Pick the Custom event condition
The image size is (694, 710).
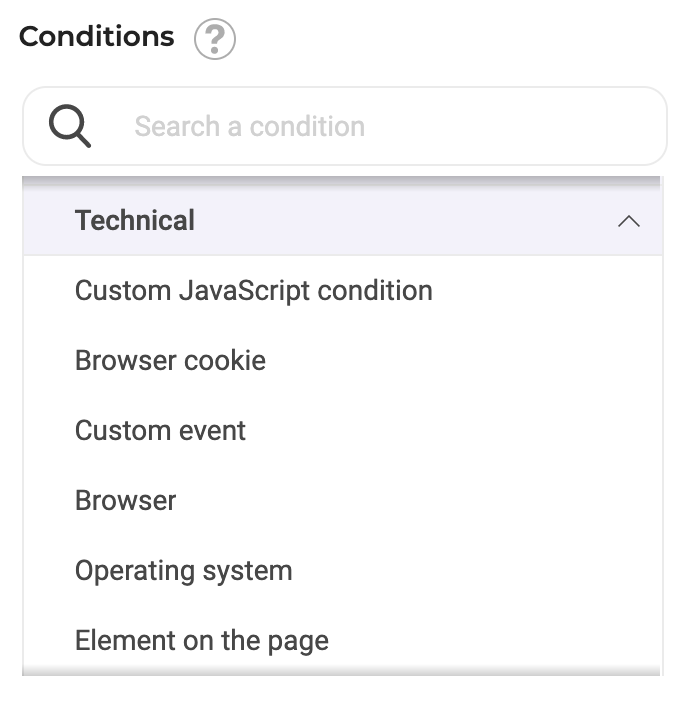click(x=343, y=430)
